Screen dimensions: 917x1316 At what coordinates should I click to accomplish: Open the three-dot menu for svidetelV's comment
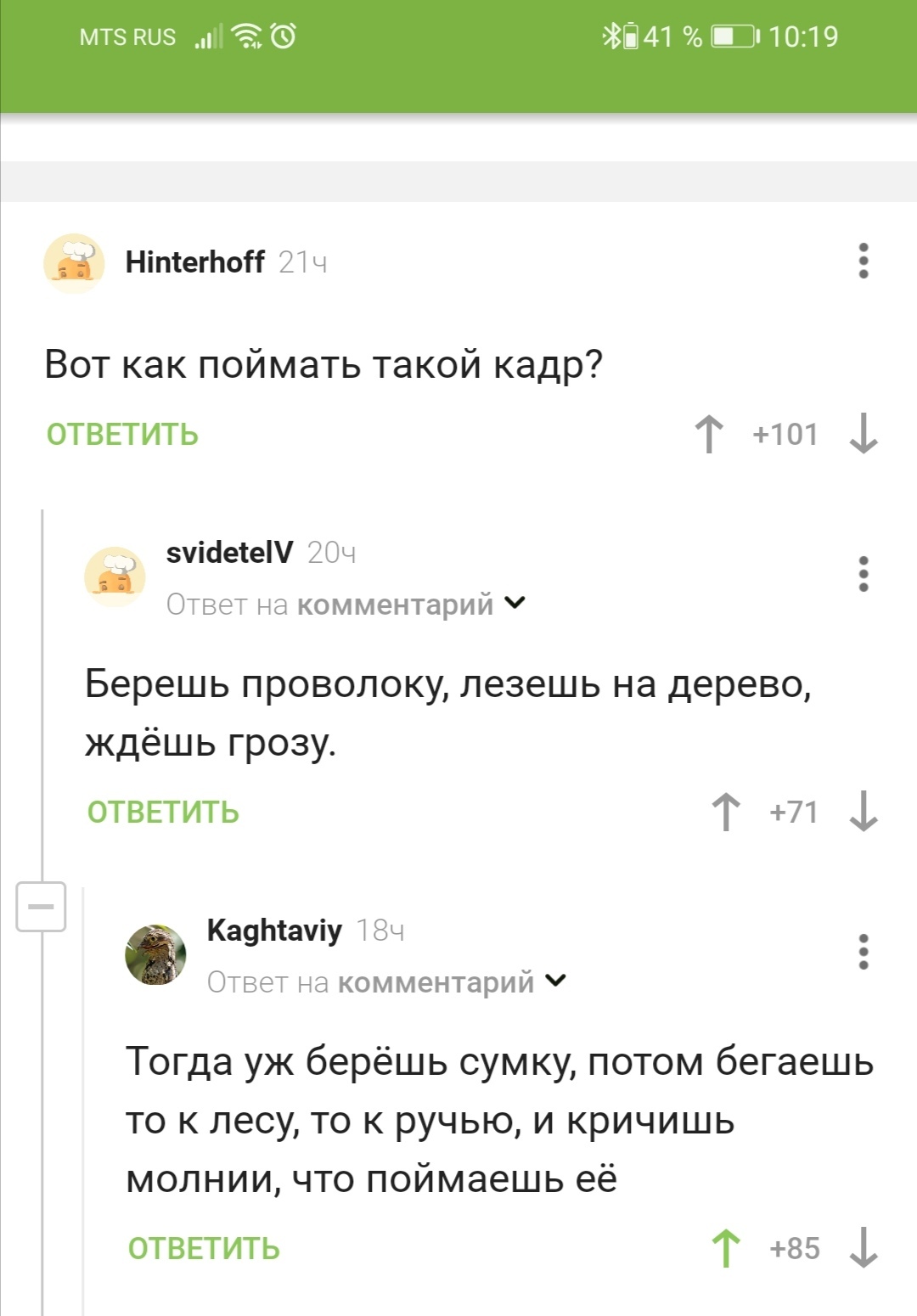864,574
